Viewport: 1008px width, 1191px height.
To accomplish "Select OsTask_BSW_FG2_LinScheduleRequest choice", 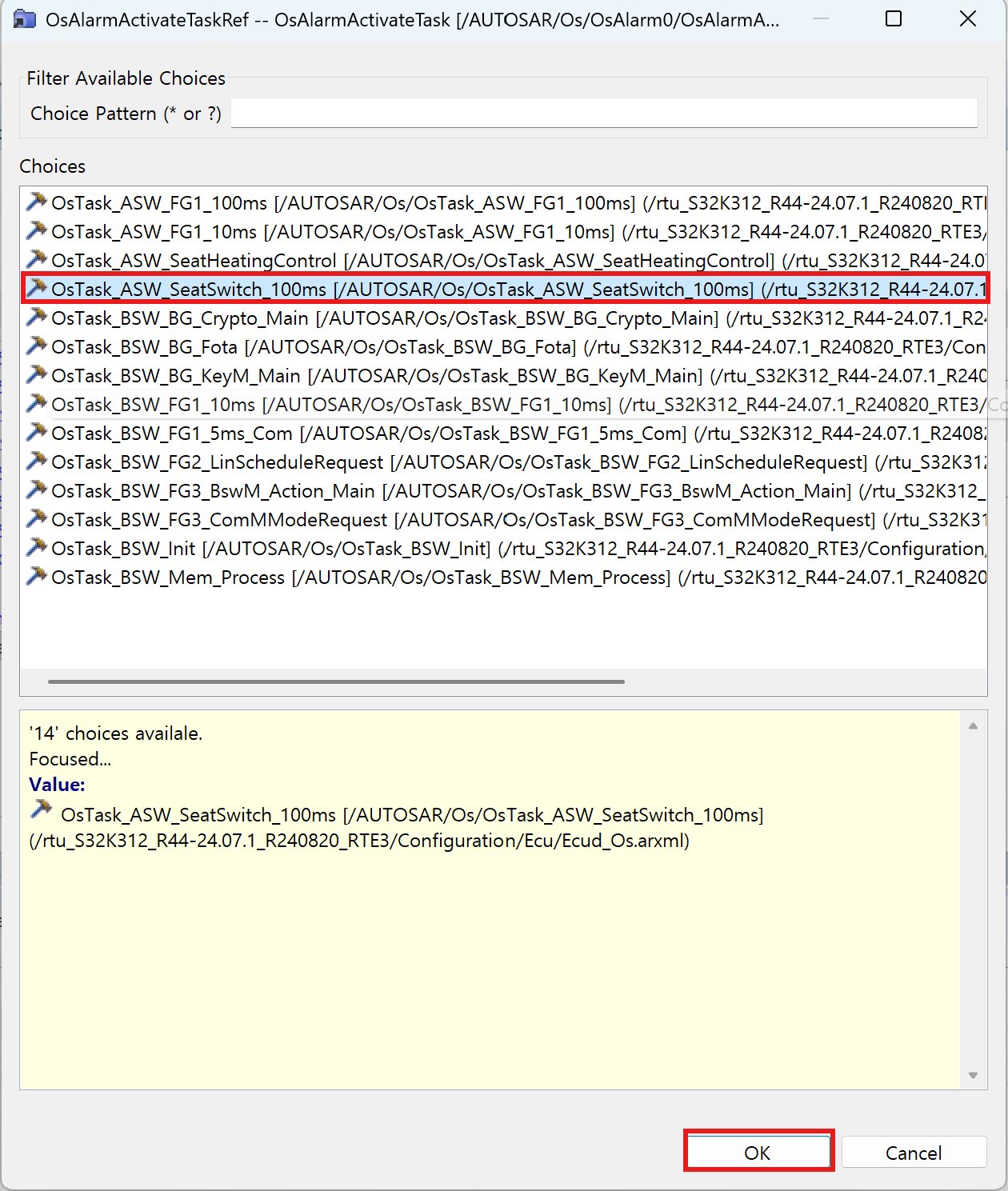I will [x=504, y=462].
